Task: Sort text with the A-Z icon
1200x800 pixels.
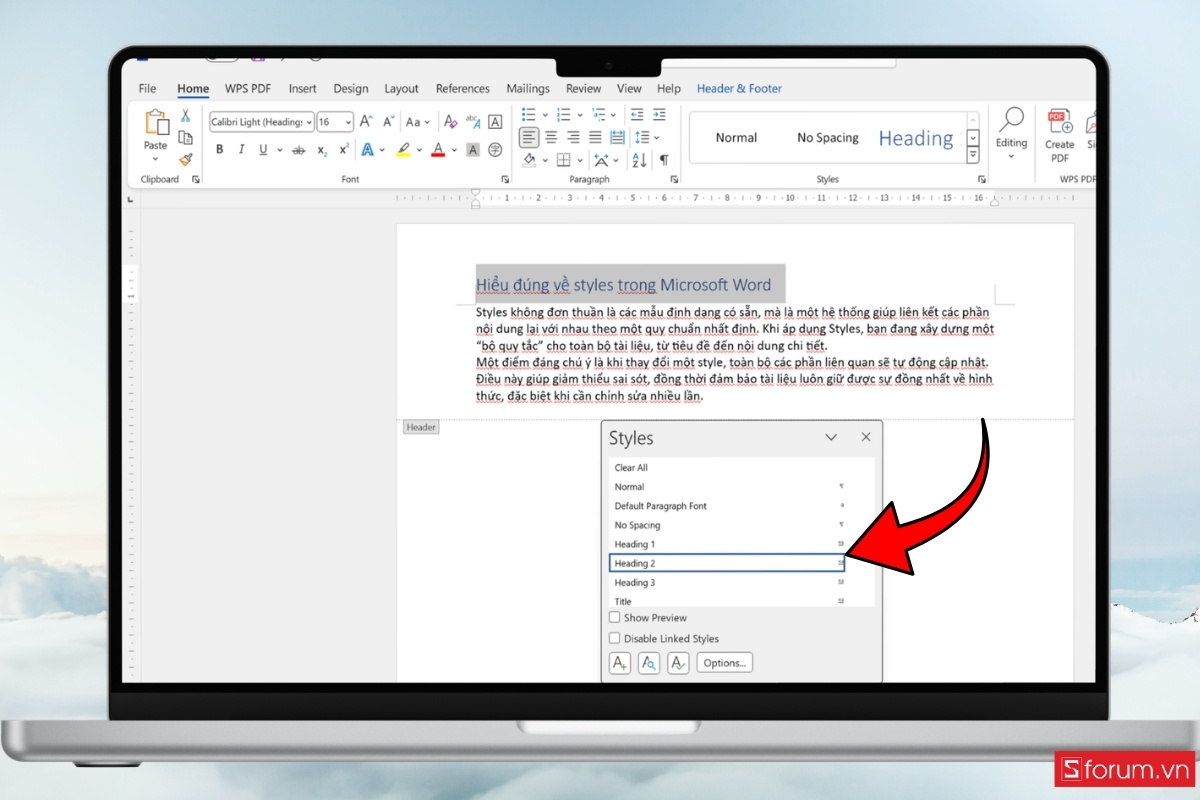Action: pos(640,160)
